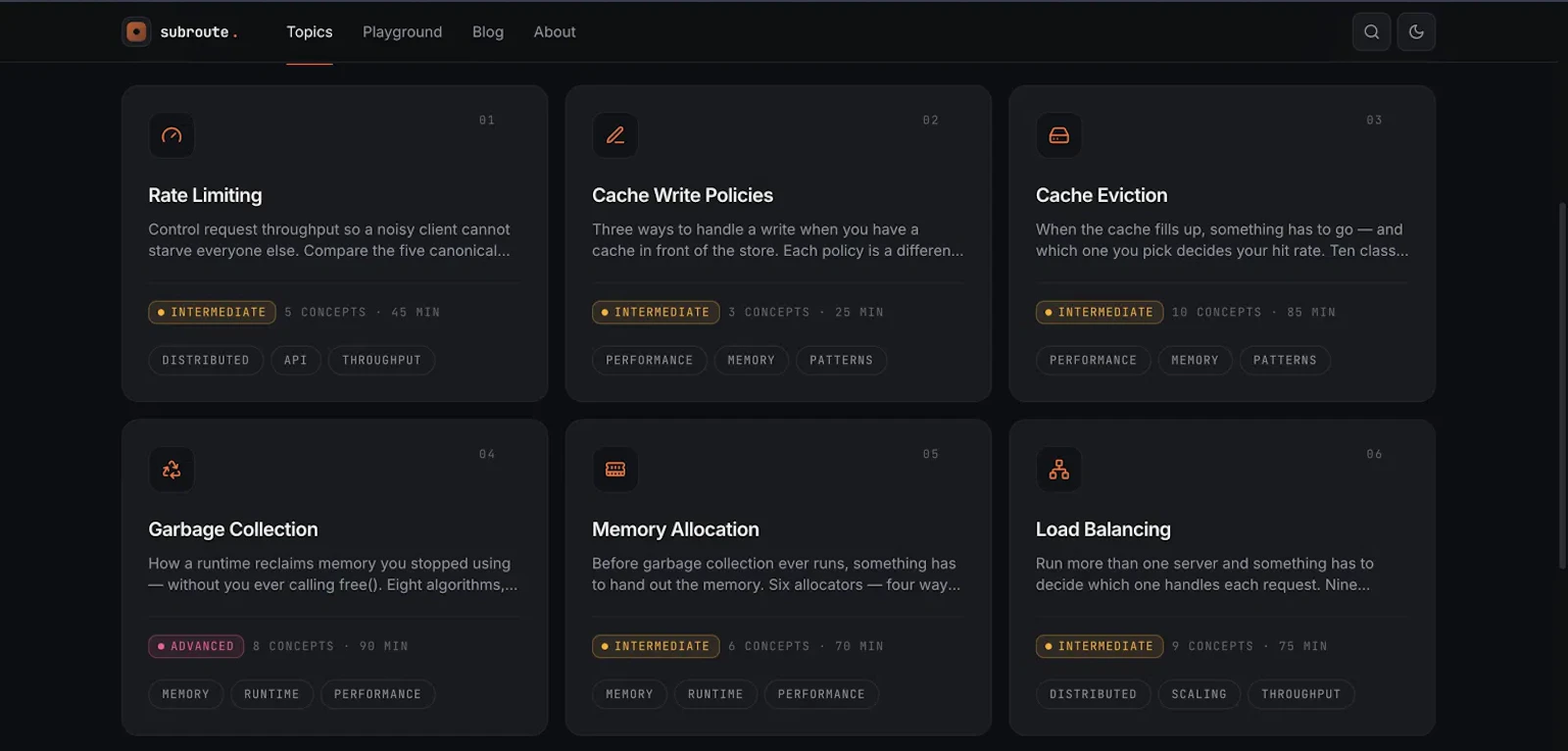Click '5 CONCEPTS · 45 MIN' text
The image size is (1568, 751).
point(363,312)
